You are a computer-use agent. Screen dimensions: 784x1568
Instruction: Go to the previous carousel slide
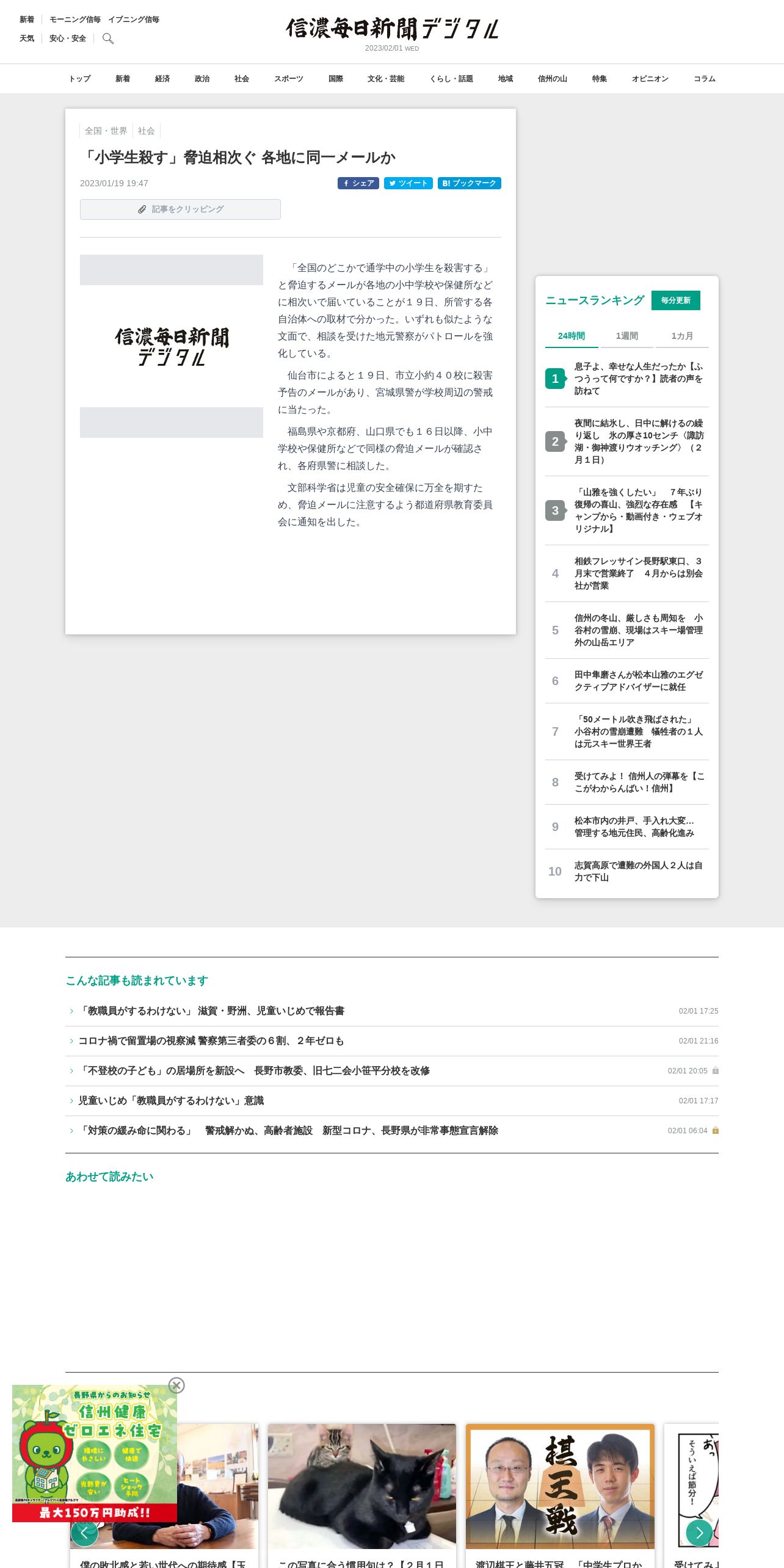[84, 1532]
